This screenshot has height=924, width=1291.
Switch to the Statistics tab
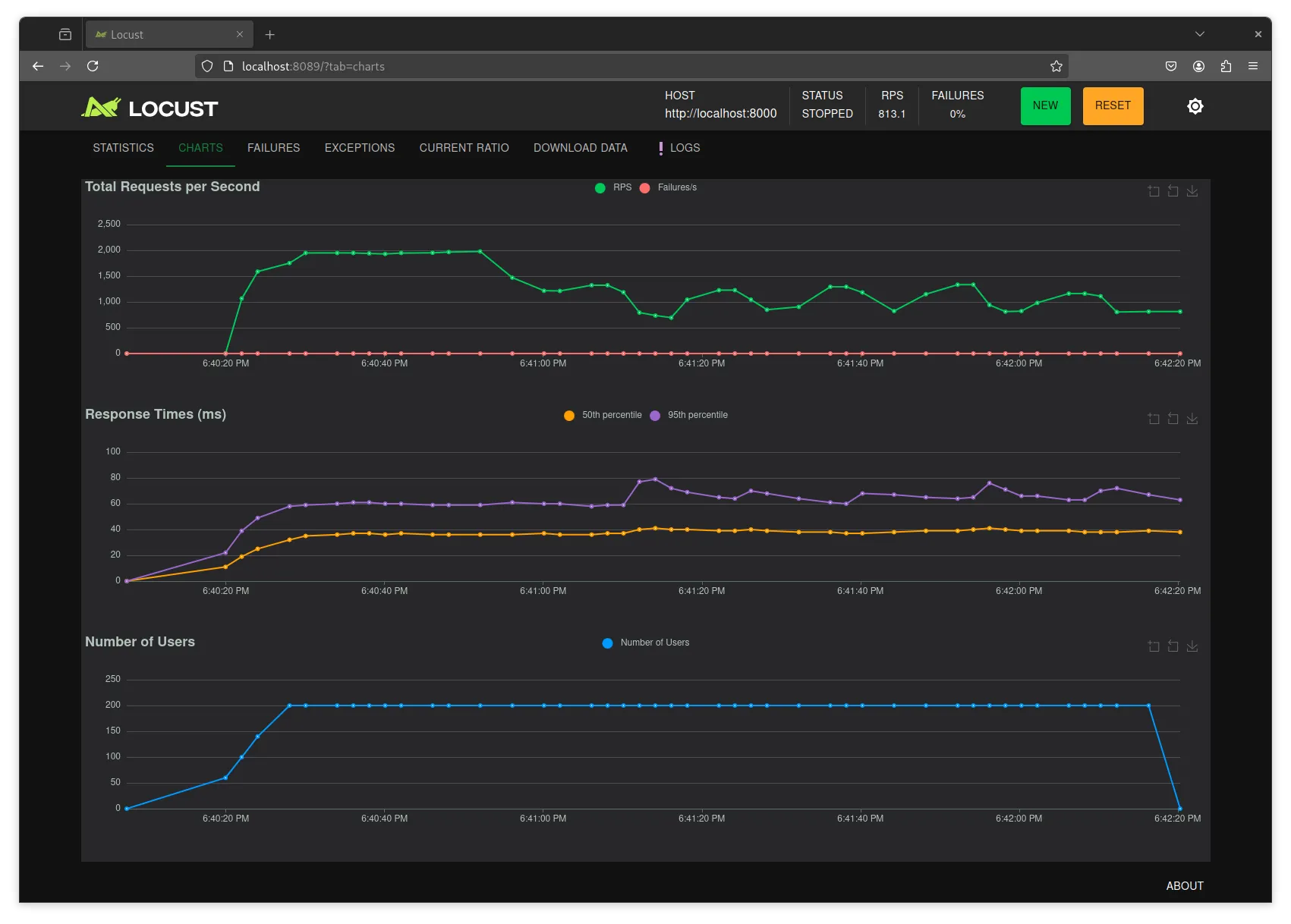coord(123,148)
